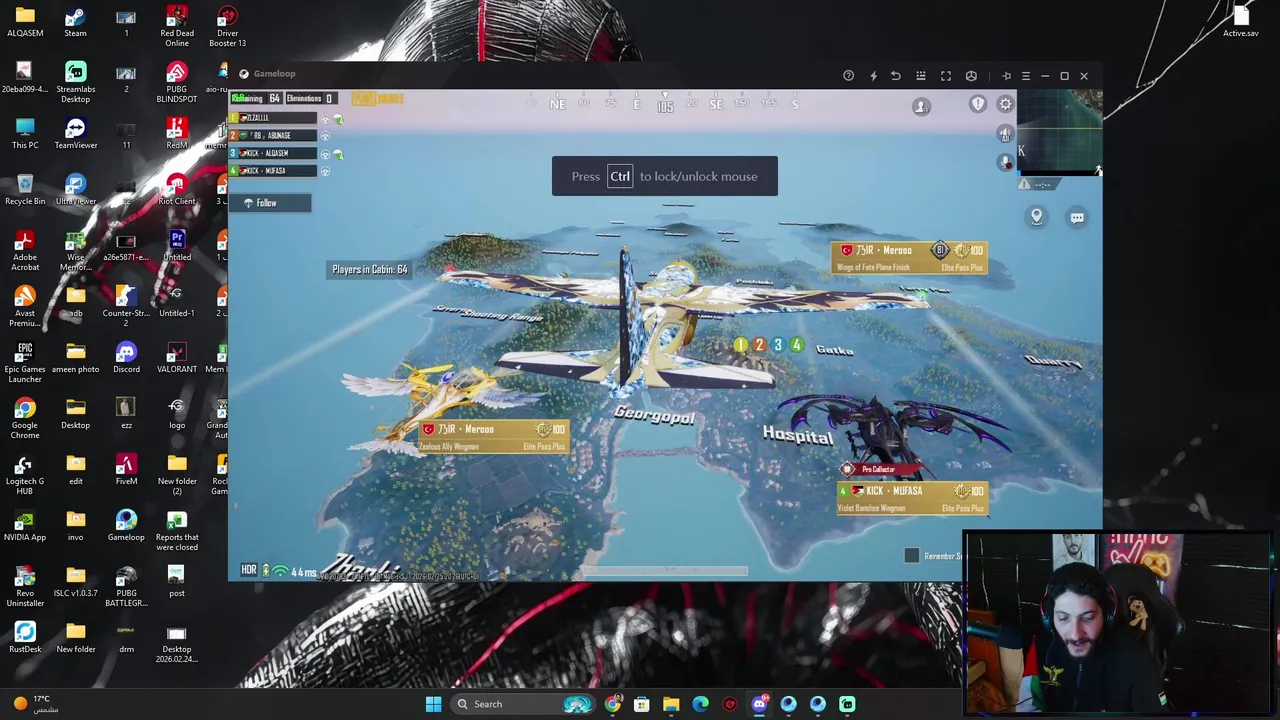
Task: Open Epic Games Launcher shortcut
Action: (x=25, y=363)
